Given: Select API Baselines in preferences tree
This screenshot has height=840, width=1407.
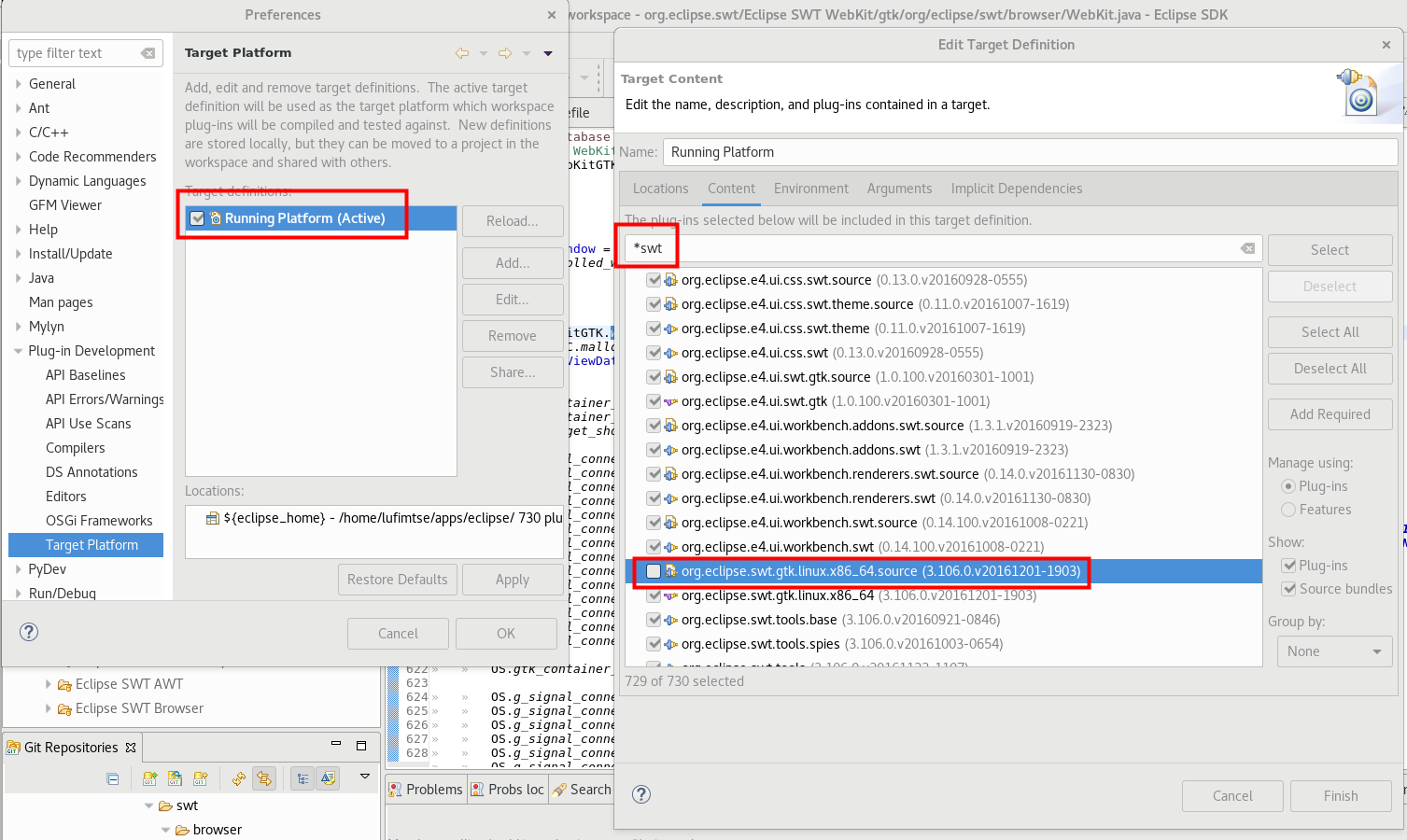Looking at the screenshot, I should click(85, 375).
